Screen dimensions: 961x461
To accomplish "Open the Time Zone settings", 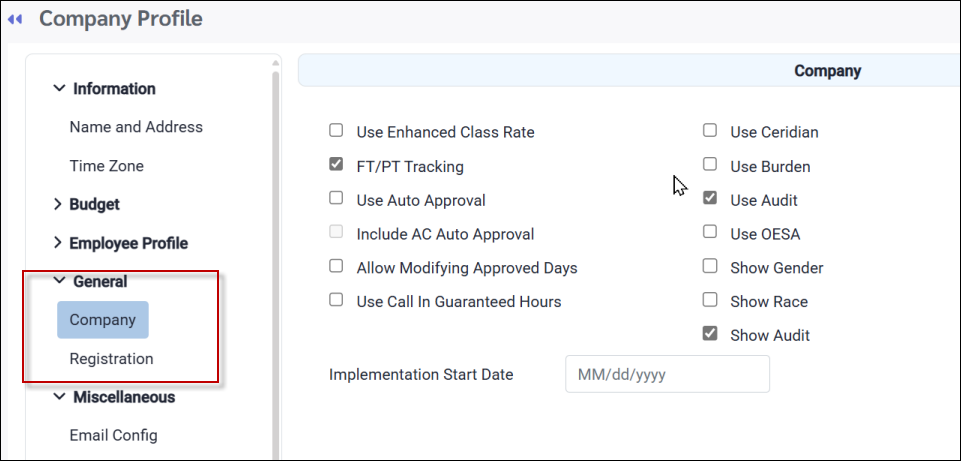I will 107,166.
